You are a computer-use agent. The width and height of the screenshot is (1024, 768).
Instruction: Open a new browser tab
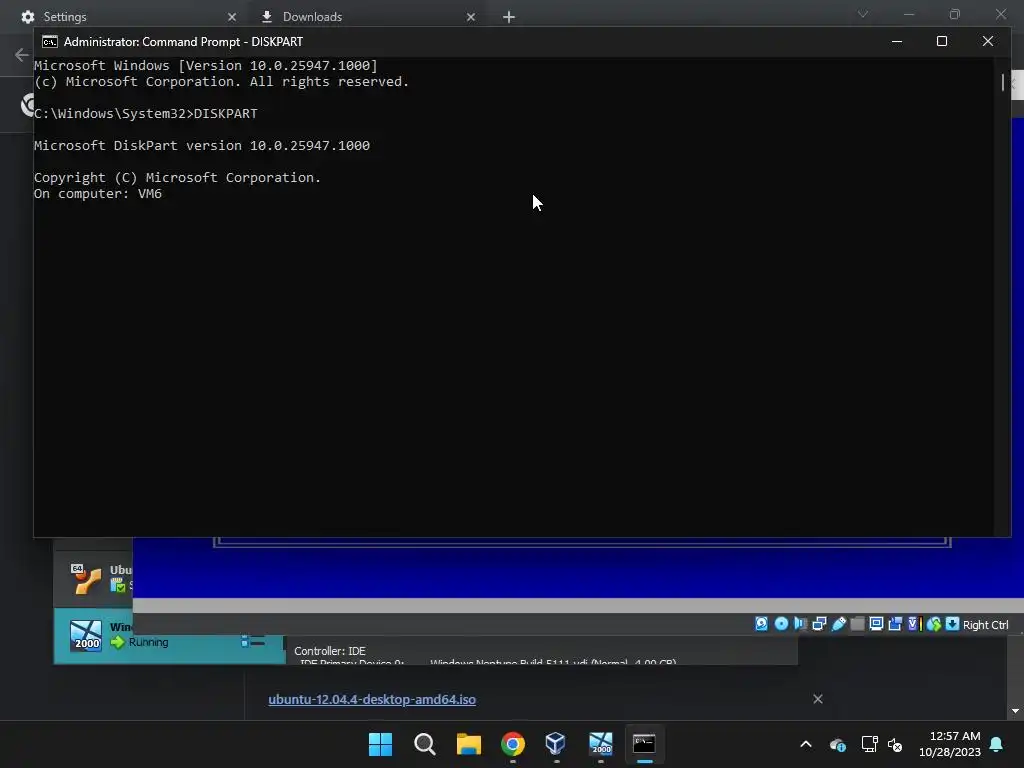509,17
